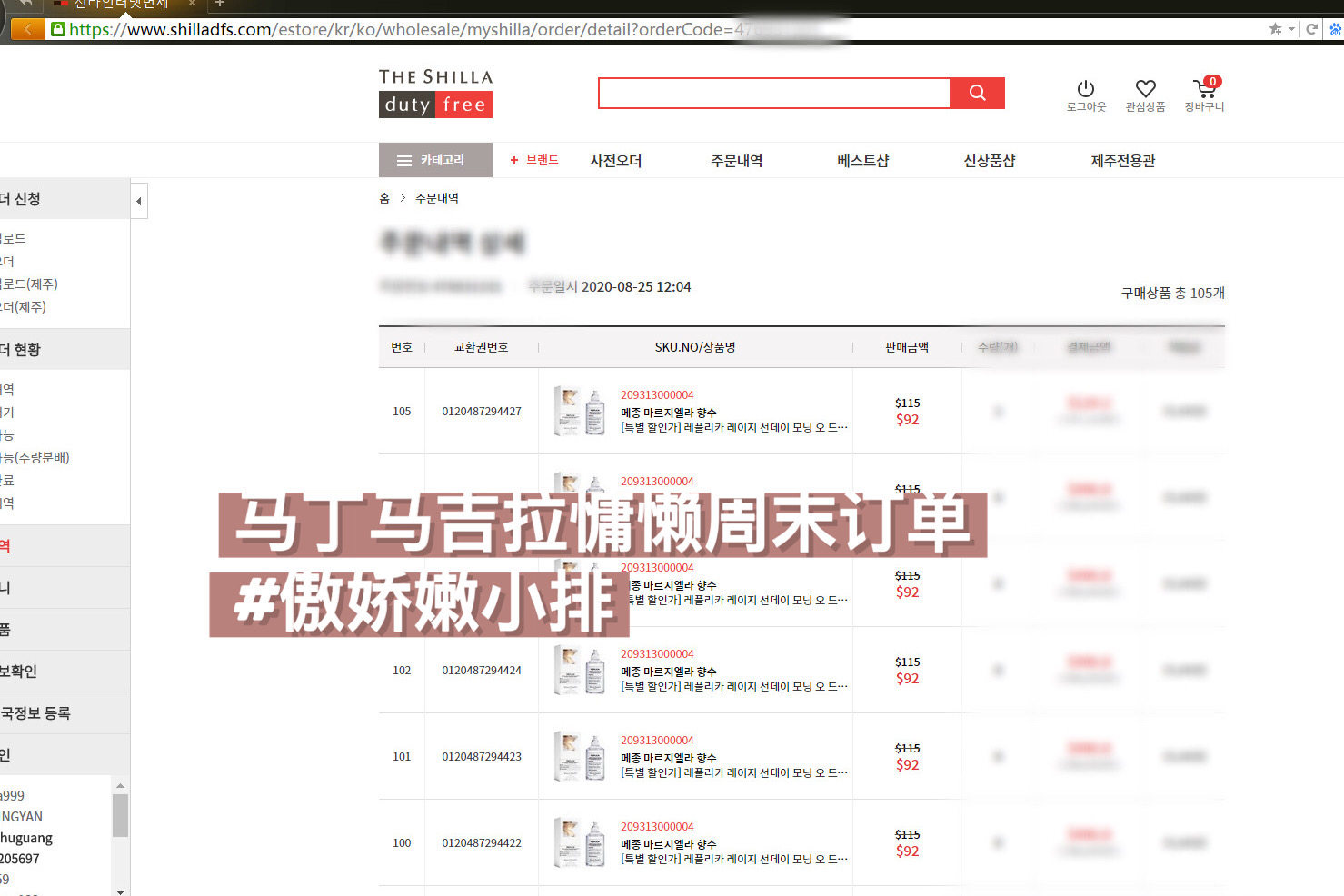Click into the red-bordered search field
1344x896 pixels.
click(x=774, y=93)
